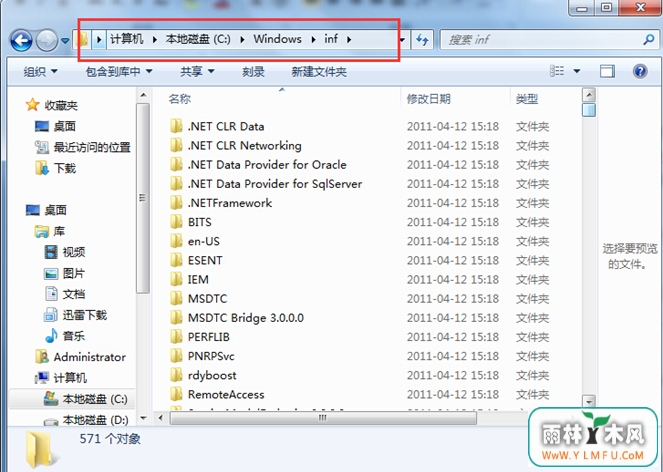
Task: Select inf in the address path
Action: (x=331, y=39)
